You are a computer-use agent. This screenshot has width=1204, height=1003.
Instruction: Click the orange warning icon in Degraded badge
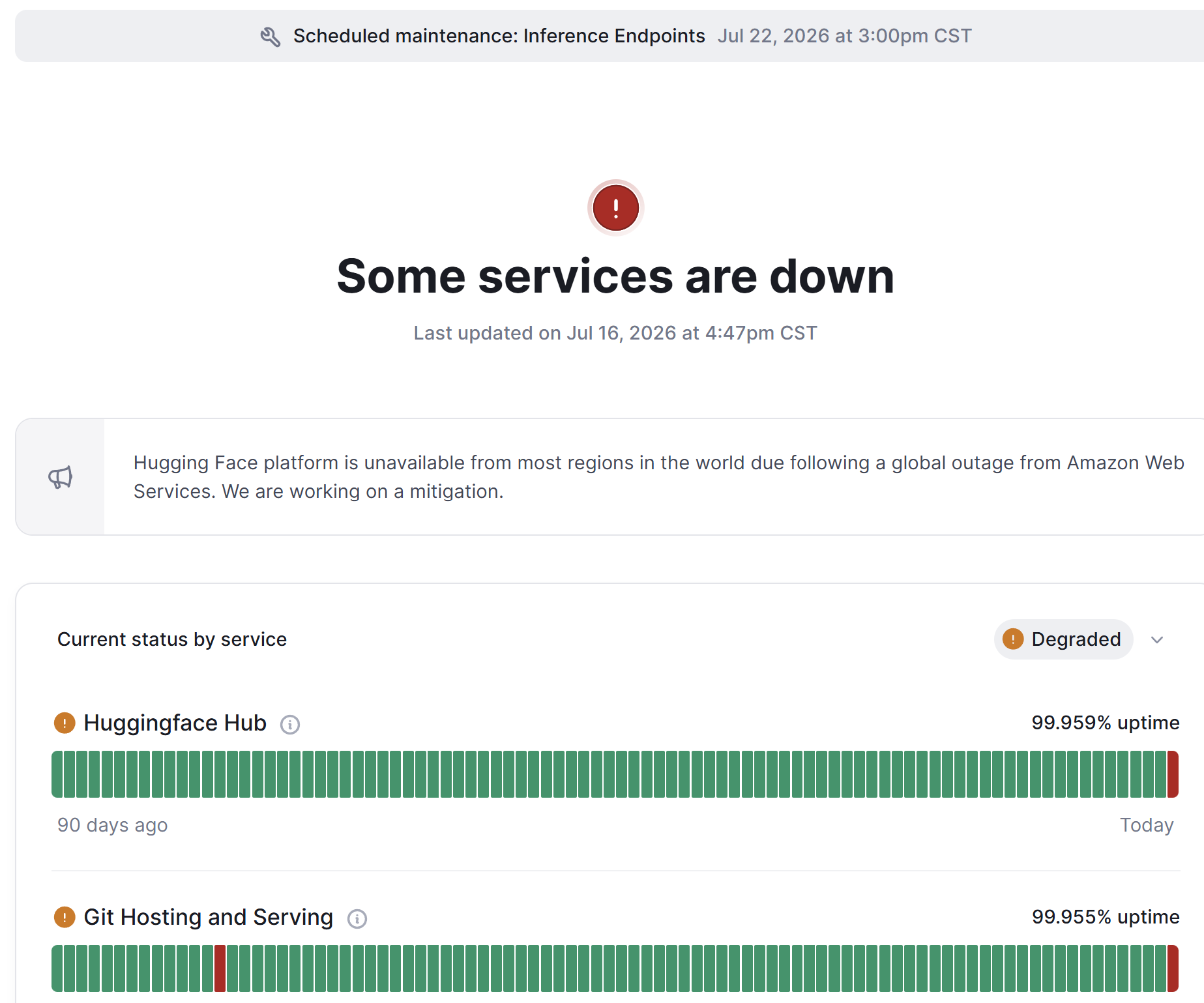tap(1012, 639)
